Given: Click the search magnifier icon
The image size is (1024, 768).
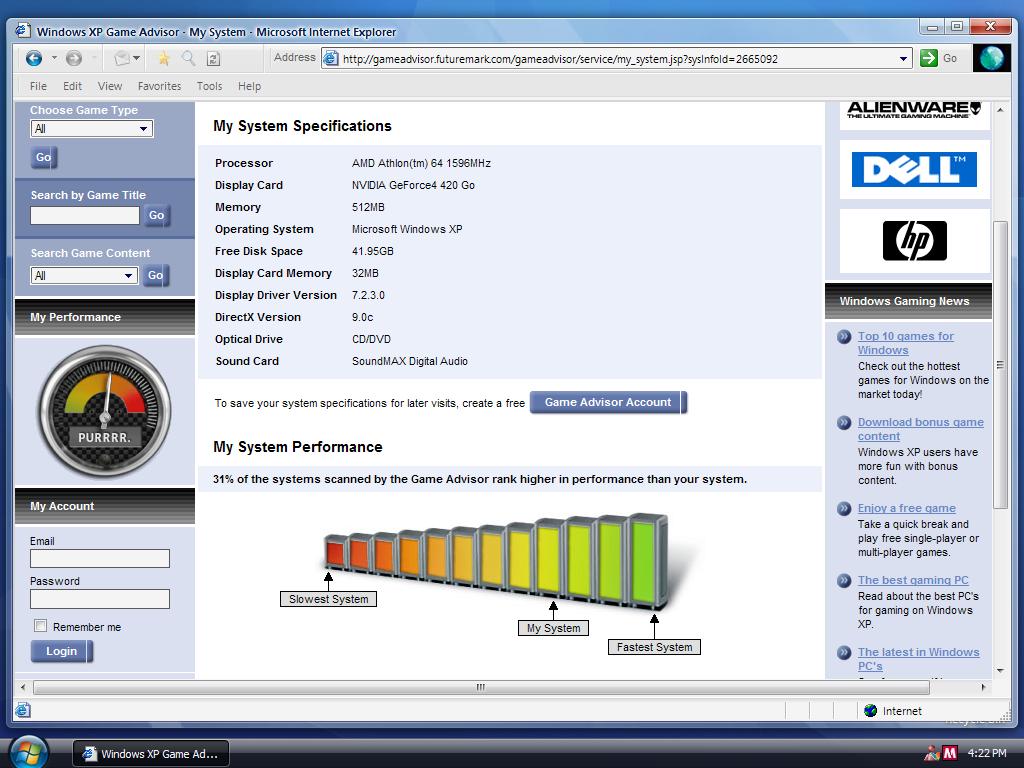Looking at the screenshot, I should (187, 58).
